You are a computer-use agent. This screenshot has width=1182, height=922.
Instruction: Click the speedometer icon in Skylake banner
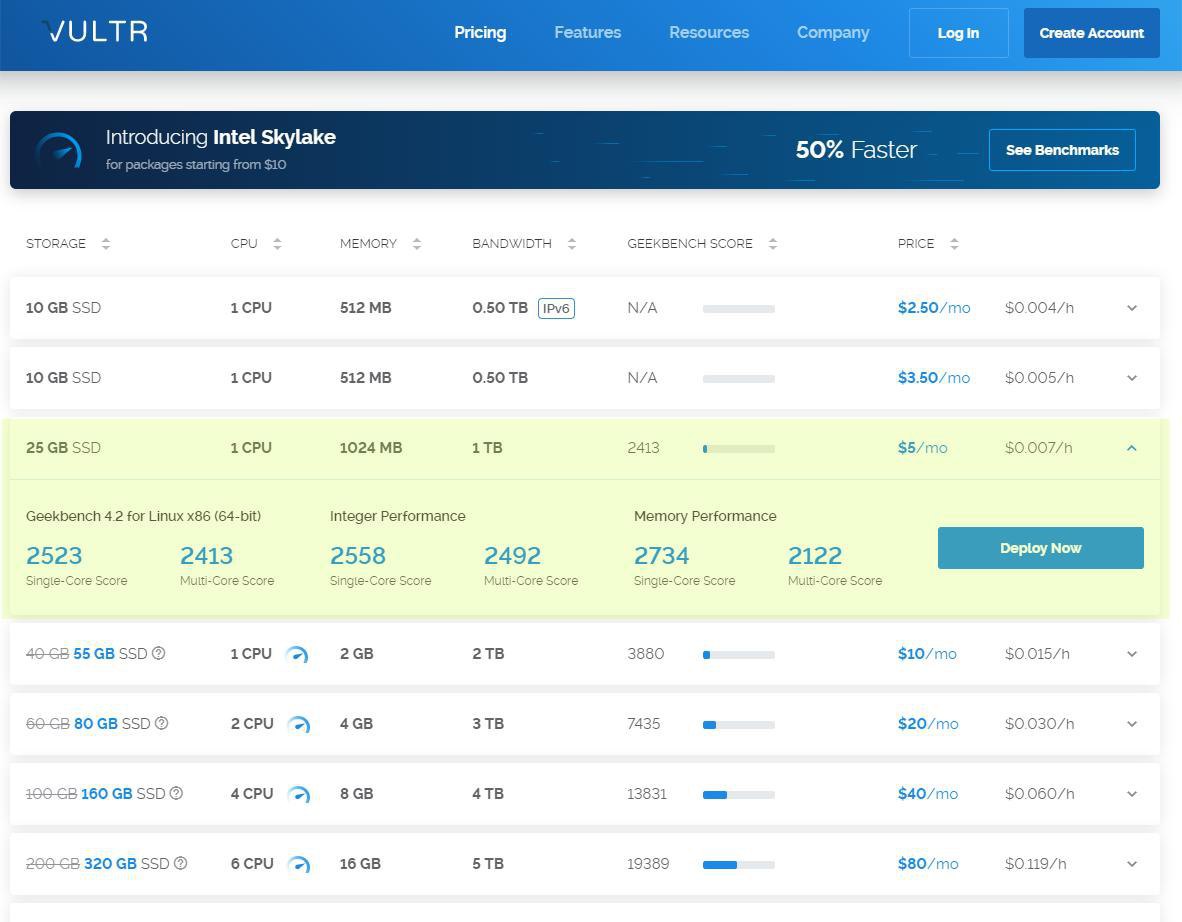(x=59, y=151)
